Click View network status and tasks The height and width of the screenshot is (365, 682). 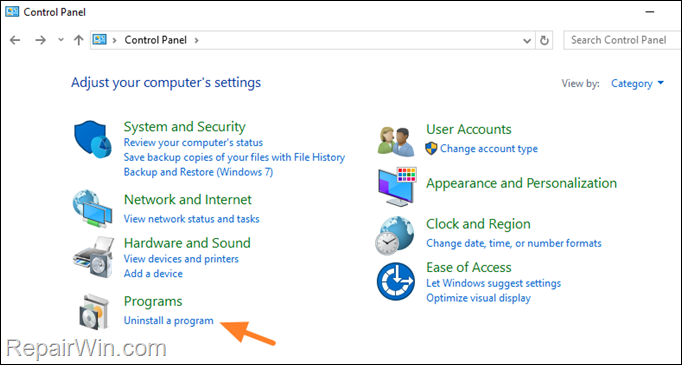191,219
